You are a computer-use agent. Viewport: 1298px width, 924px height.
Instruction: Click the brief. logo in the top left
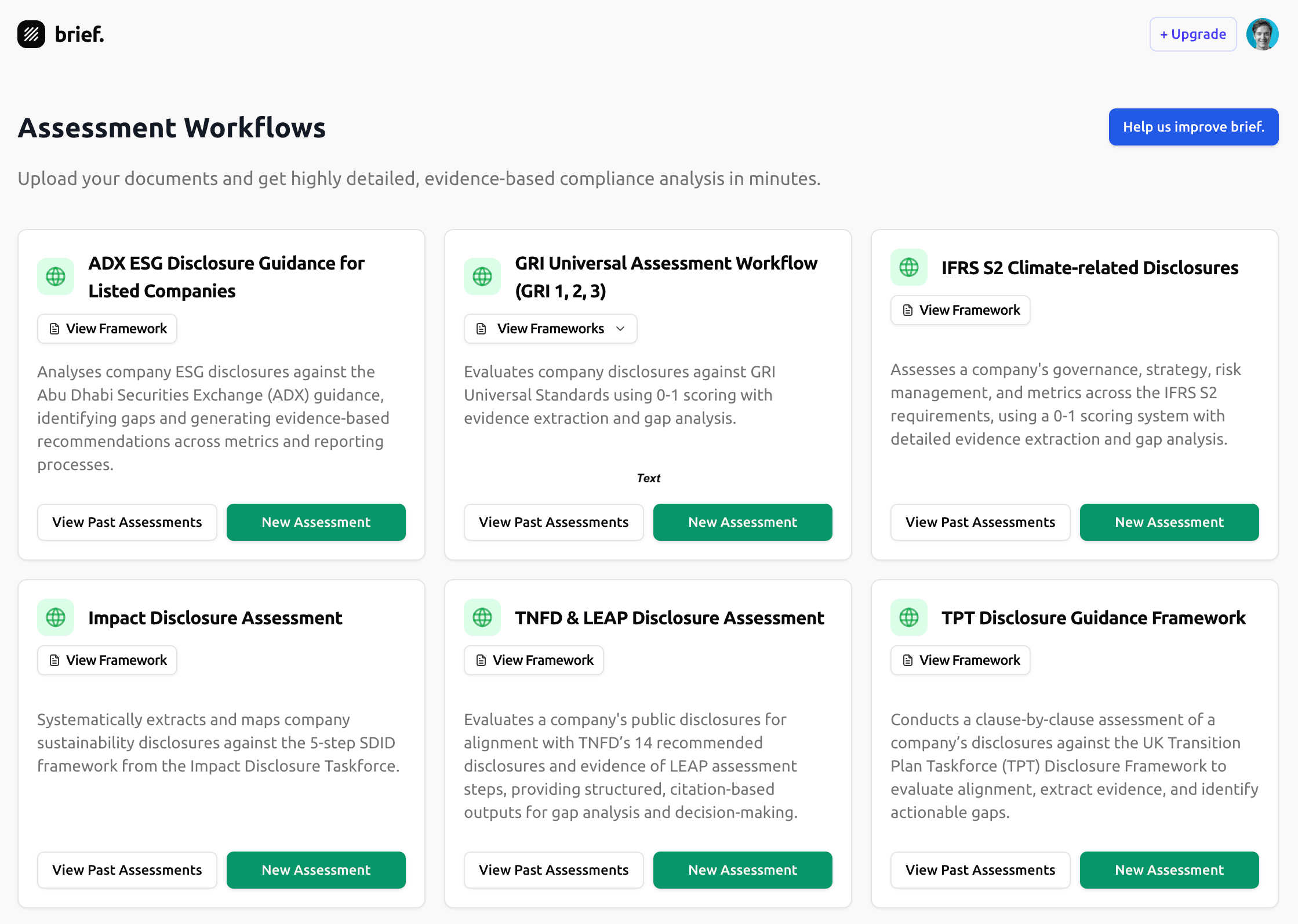tap(60, 34)
